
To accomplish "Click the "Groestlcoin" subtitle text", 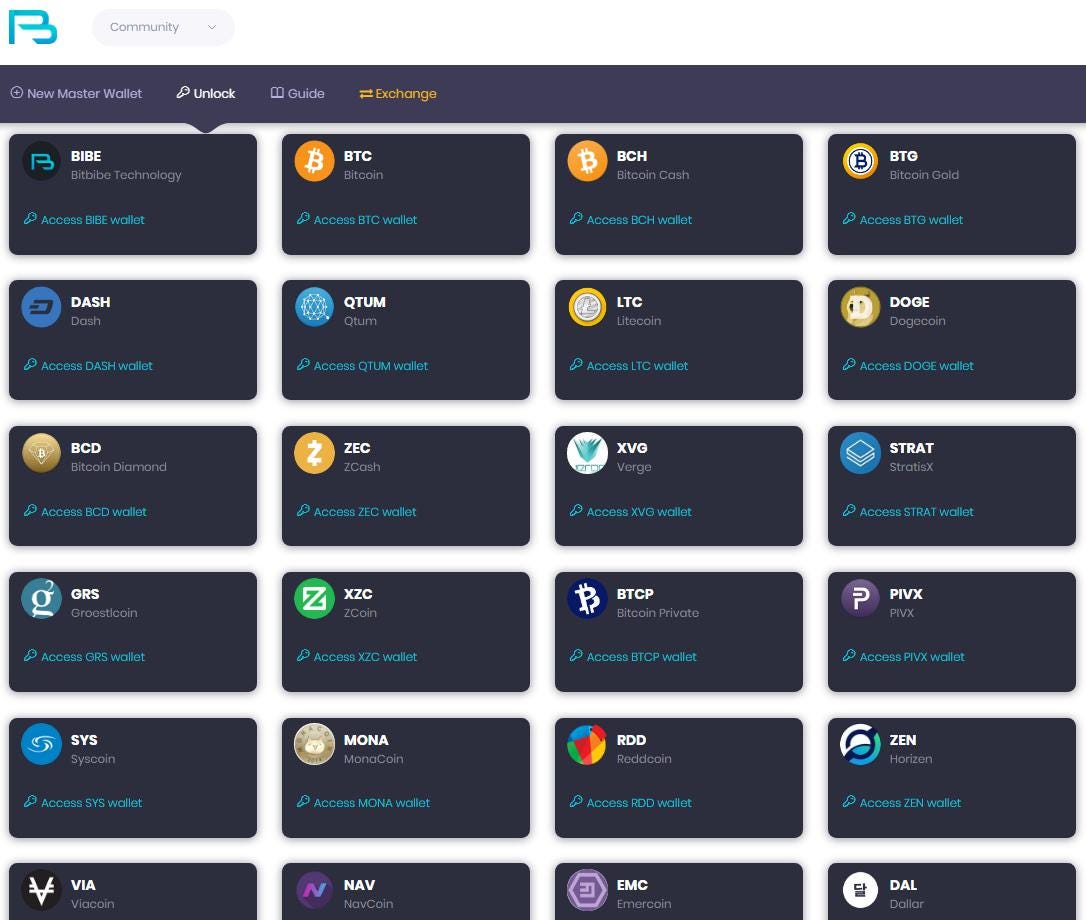I will [x=104, y=612].
